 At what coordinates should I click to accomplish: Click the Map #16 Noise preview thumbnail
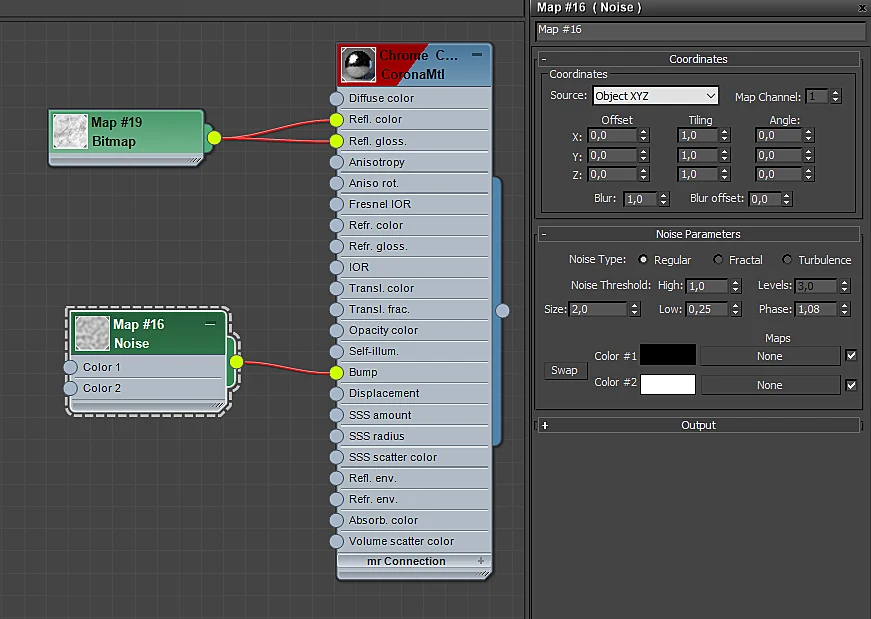92,333
